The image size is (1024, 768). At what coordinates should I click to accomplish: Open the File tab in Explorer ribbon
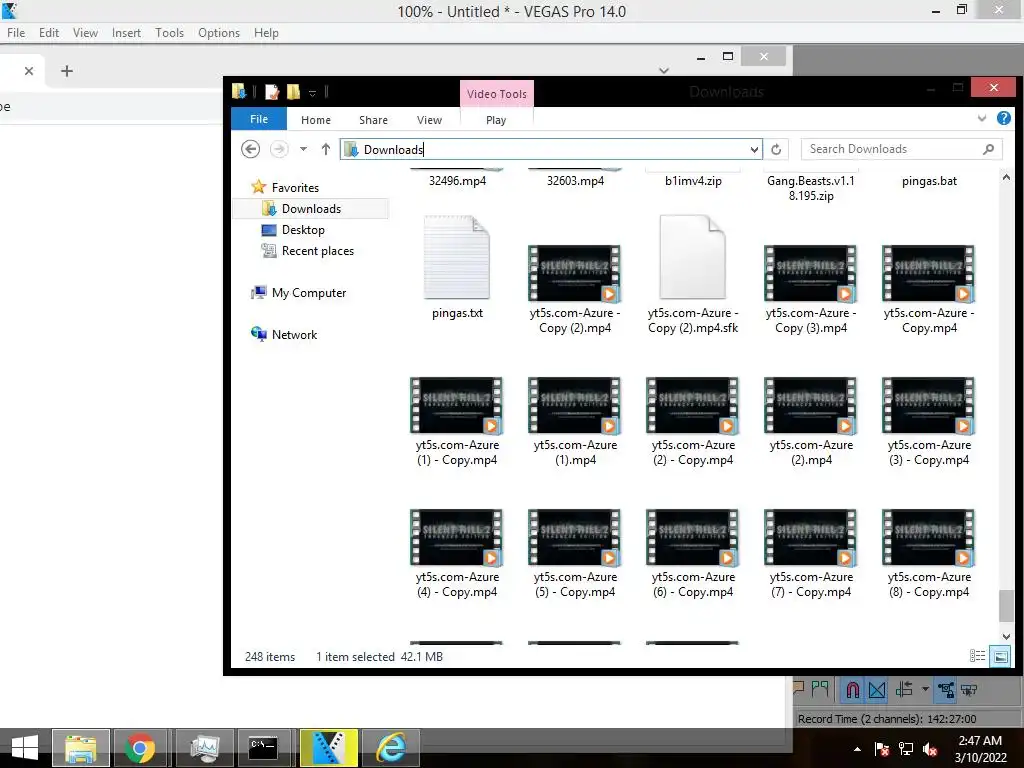(259, 120)
